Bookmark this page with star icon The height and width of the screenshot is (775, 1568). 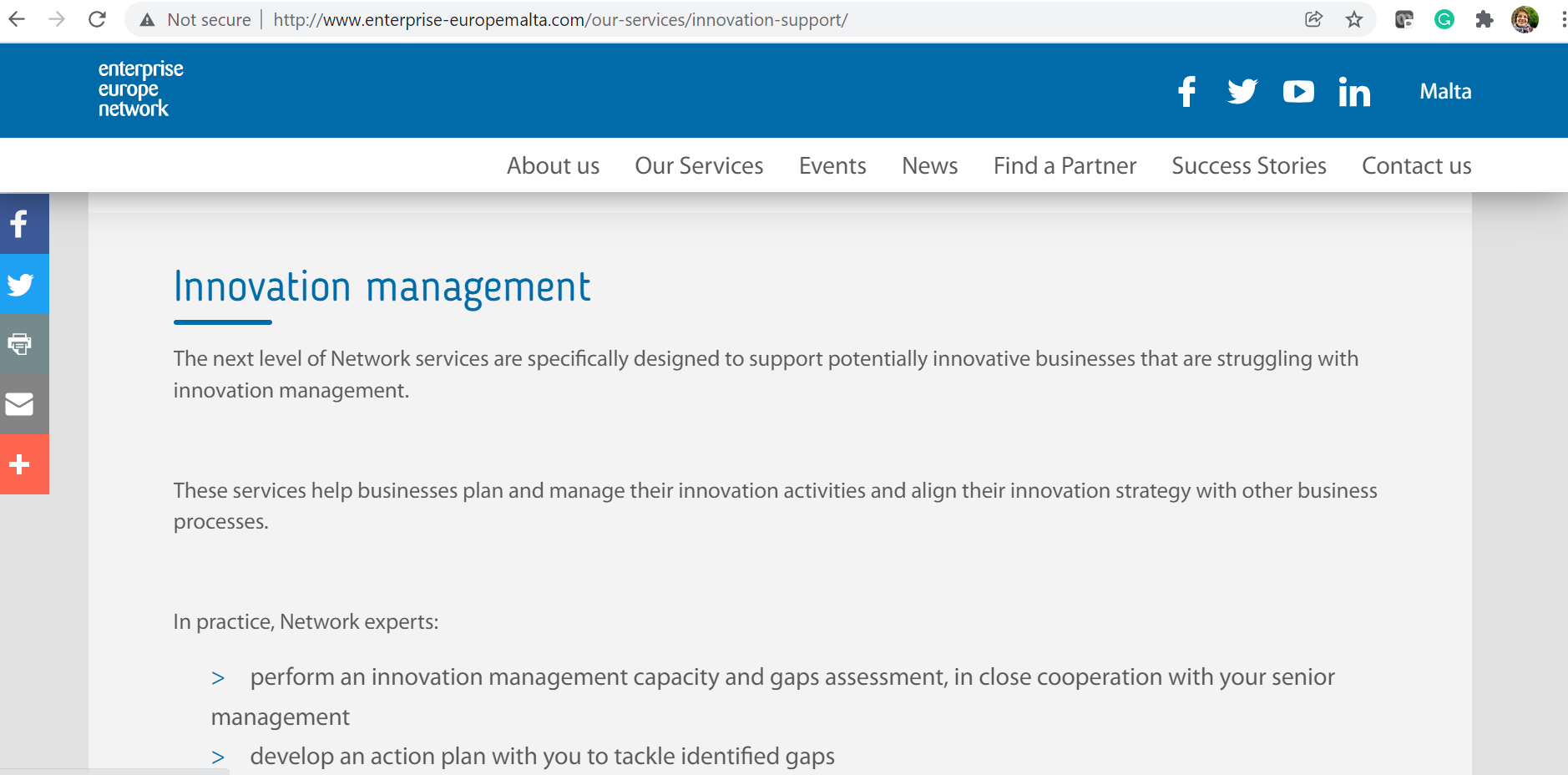coord(1354,19)
